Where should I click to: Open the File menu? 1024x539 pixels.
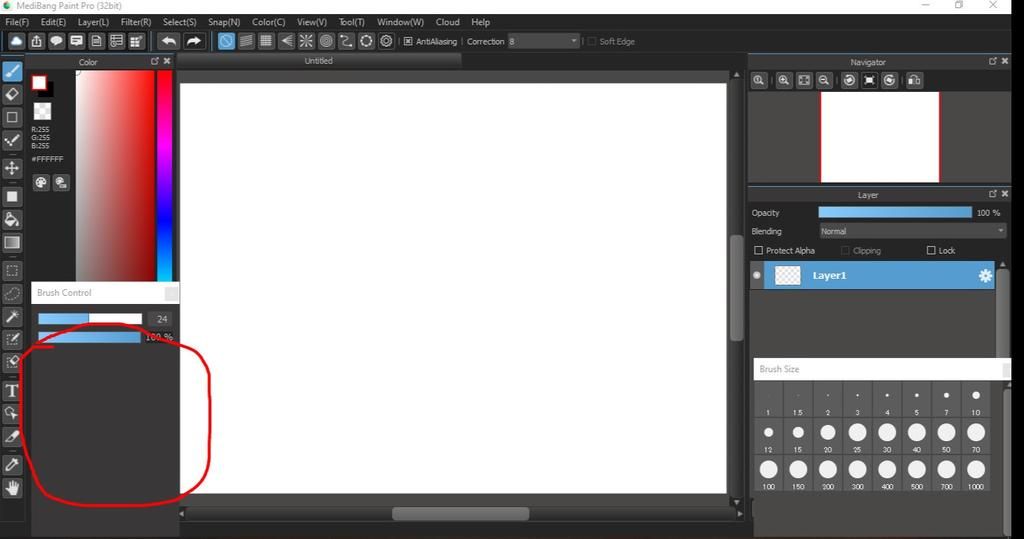(17, 22)
